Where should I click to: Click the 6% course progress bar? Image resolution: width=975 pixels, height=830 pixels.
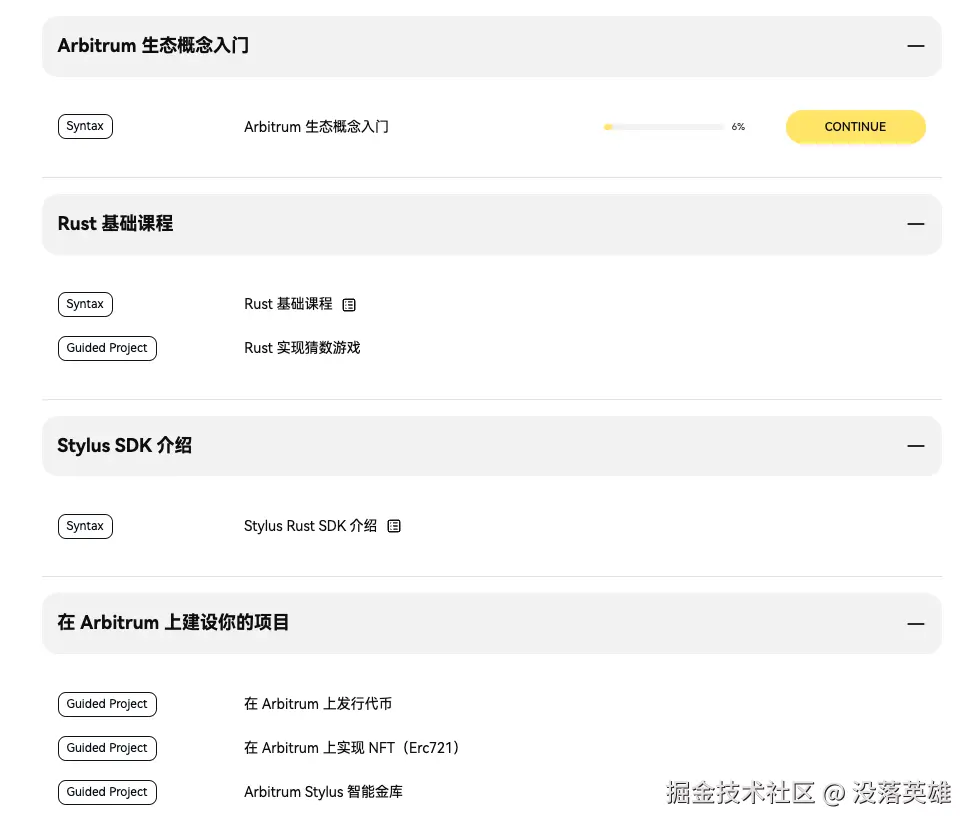tap(664, 127)
